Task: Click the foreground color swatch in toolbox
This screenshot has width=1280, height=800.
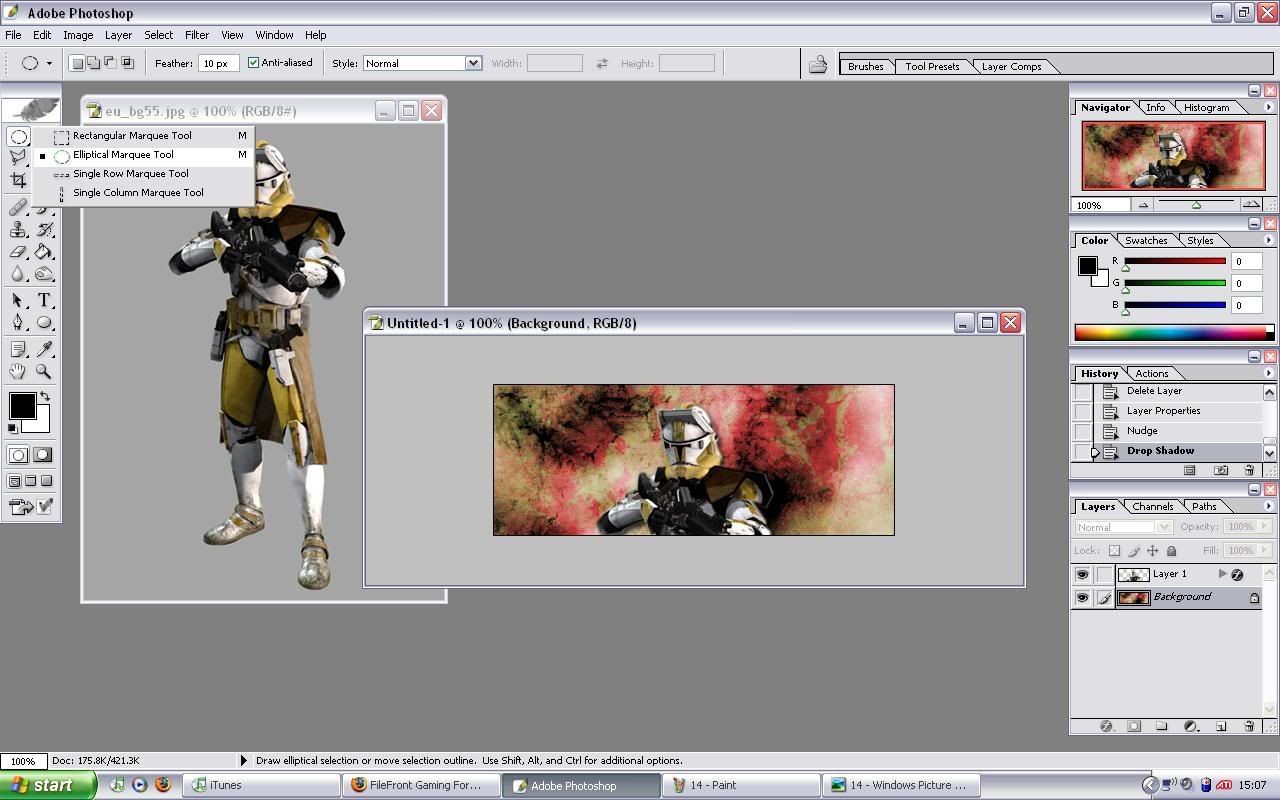Action: (x=22, y=405)
